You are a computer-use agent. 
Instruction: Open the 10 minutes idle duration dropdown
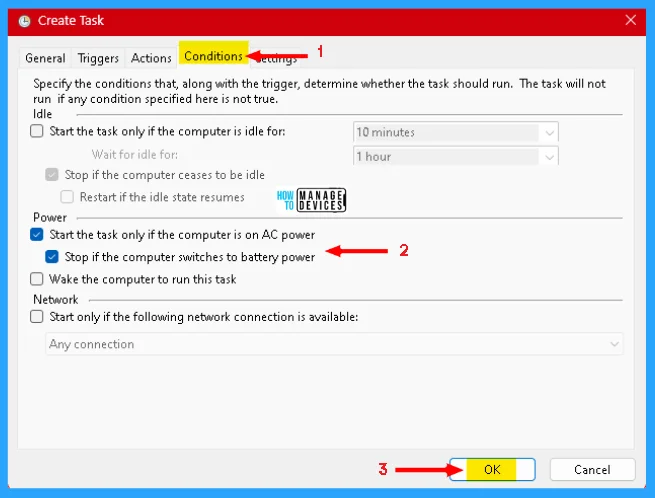click(455, 132)
